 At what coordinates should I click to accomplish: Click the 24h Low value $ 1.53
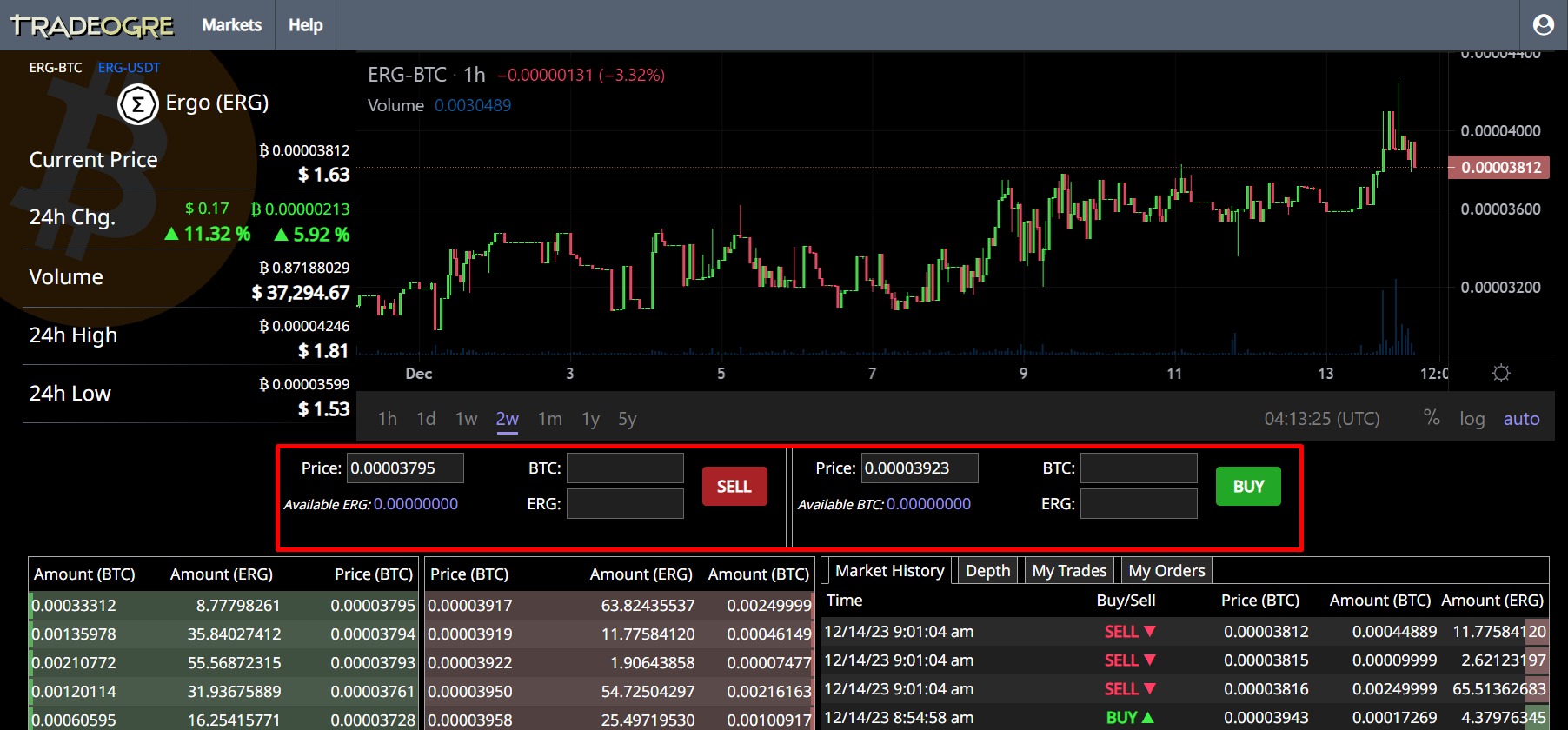click(x=323, y=409)
